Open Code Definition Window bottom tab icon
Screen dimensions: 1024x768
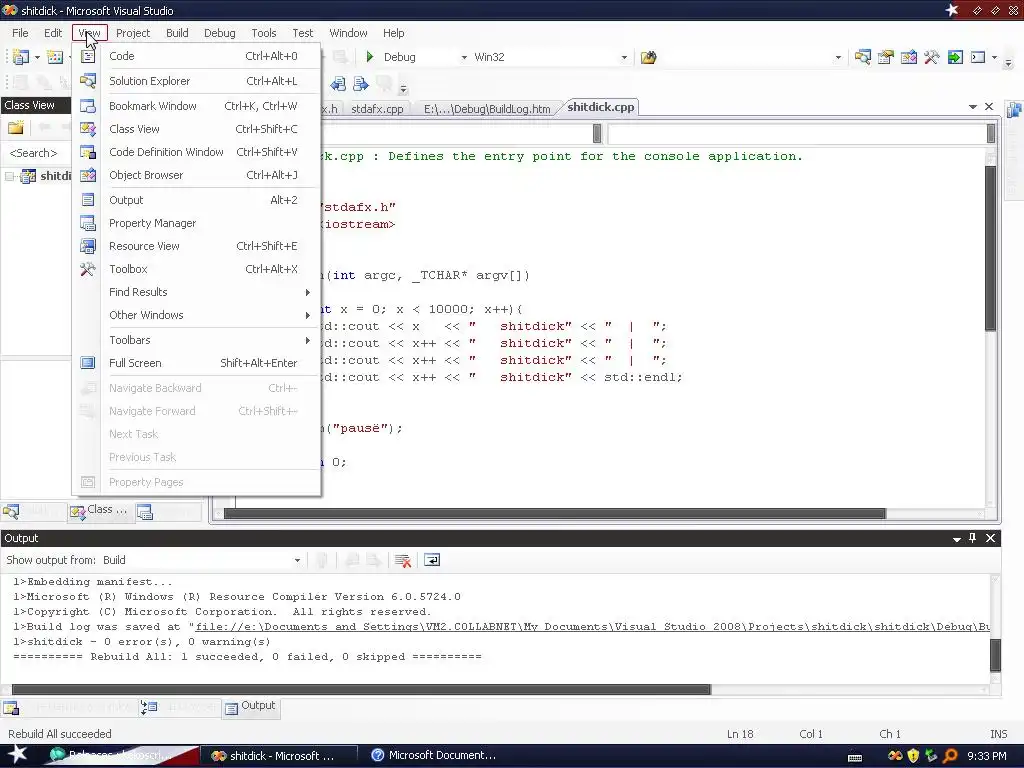(x=11, y=708)
